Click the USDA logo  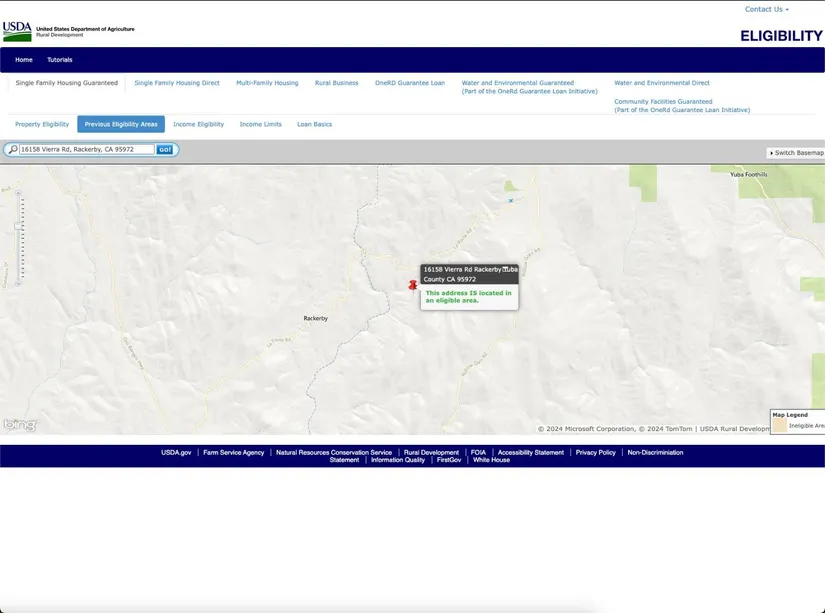click(17, 31)
